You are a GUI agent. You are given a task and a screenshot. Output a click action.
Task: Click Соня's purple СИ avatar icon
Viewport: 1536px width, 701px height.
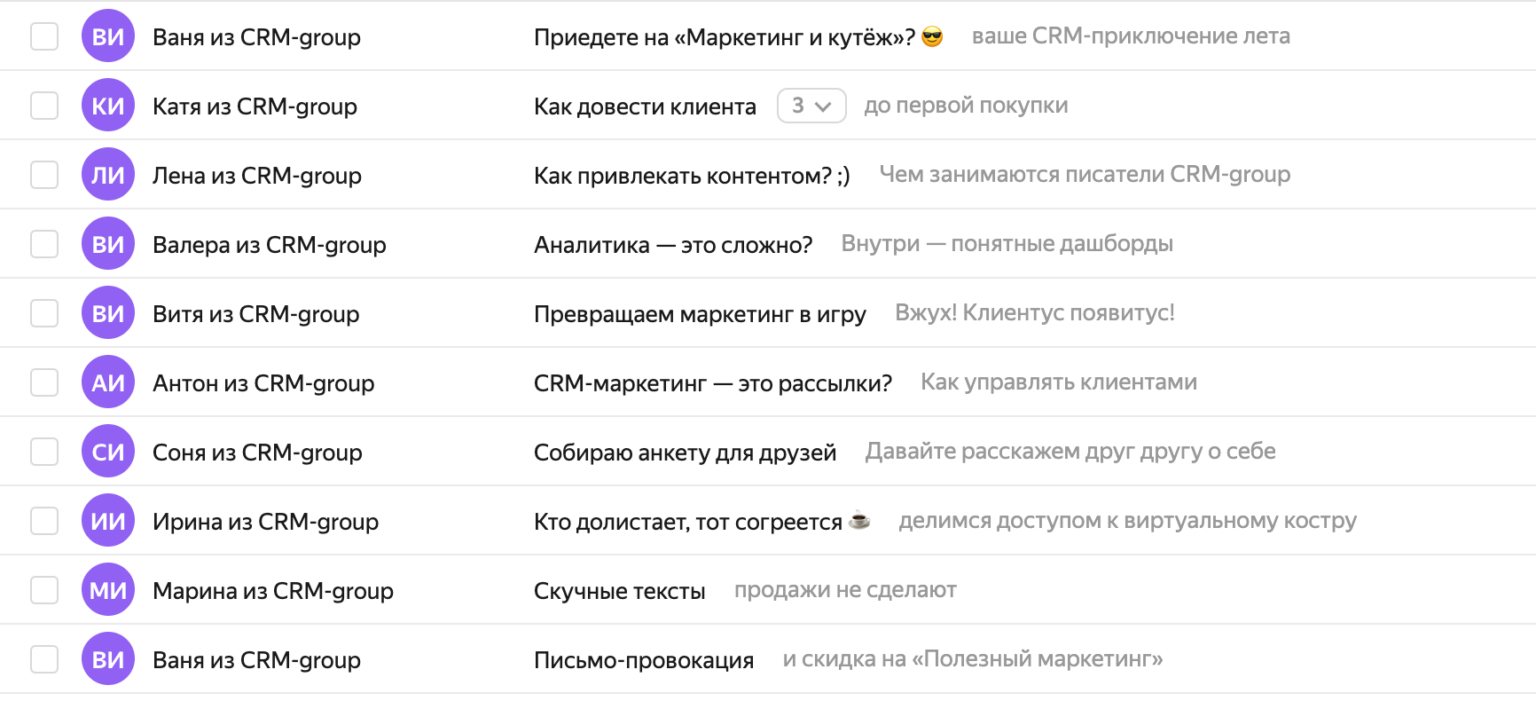(108, 452)
